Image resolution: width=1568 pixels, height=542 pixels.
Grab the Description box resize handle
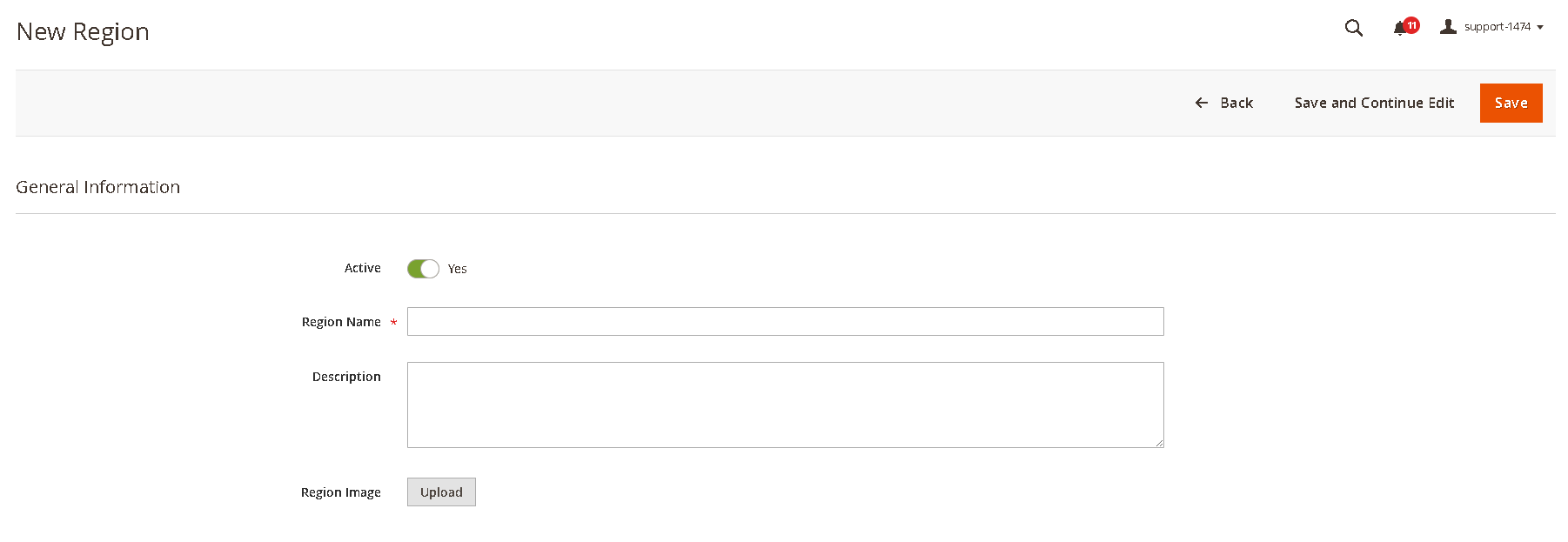1159,443
